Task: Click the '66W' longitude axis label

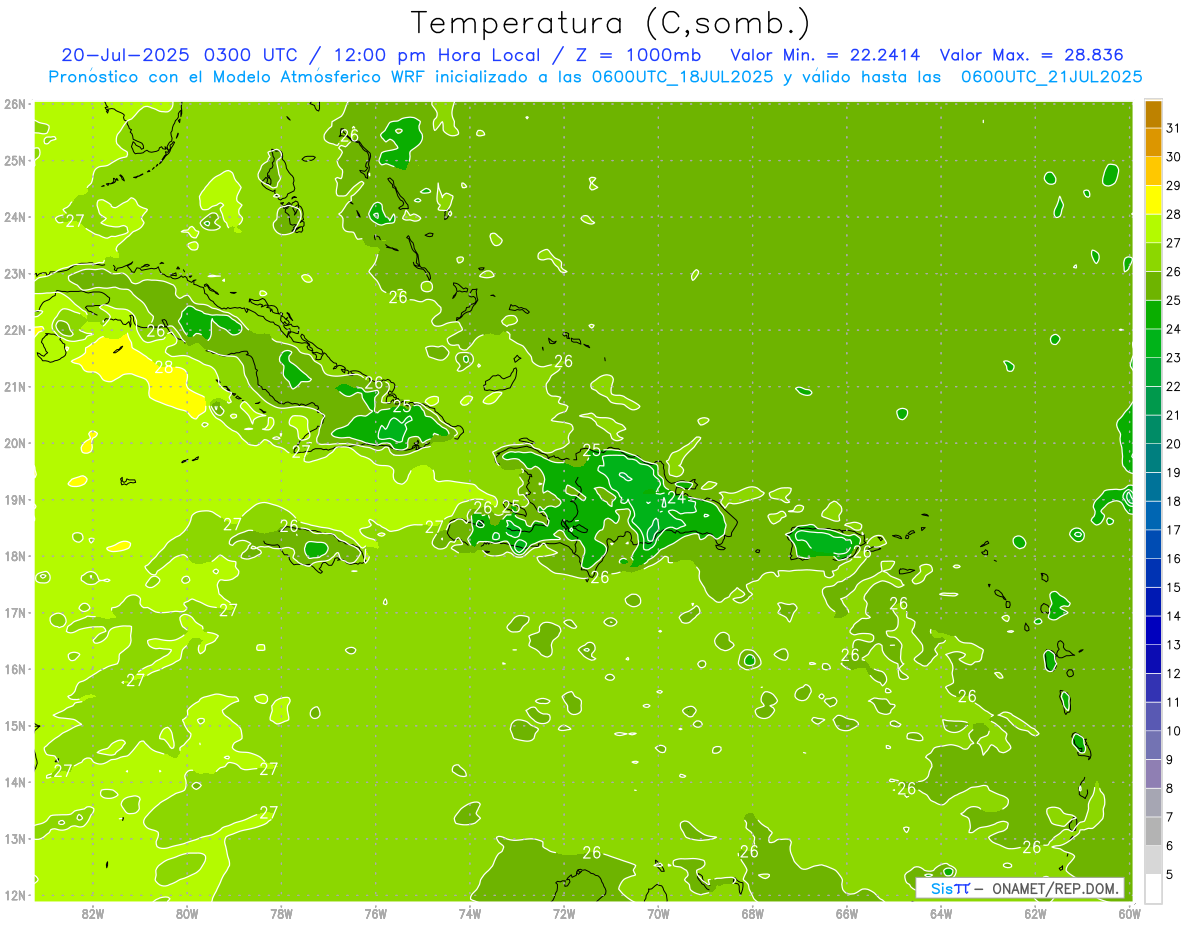Action: 847,913
